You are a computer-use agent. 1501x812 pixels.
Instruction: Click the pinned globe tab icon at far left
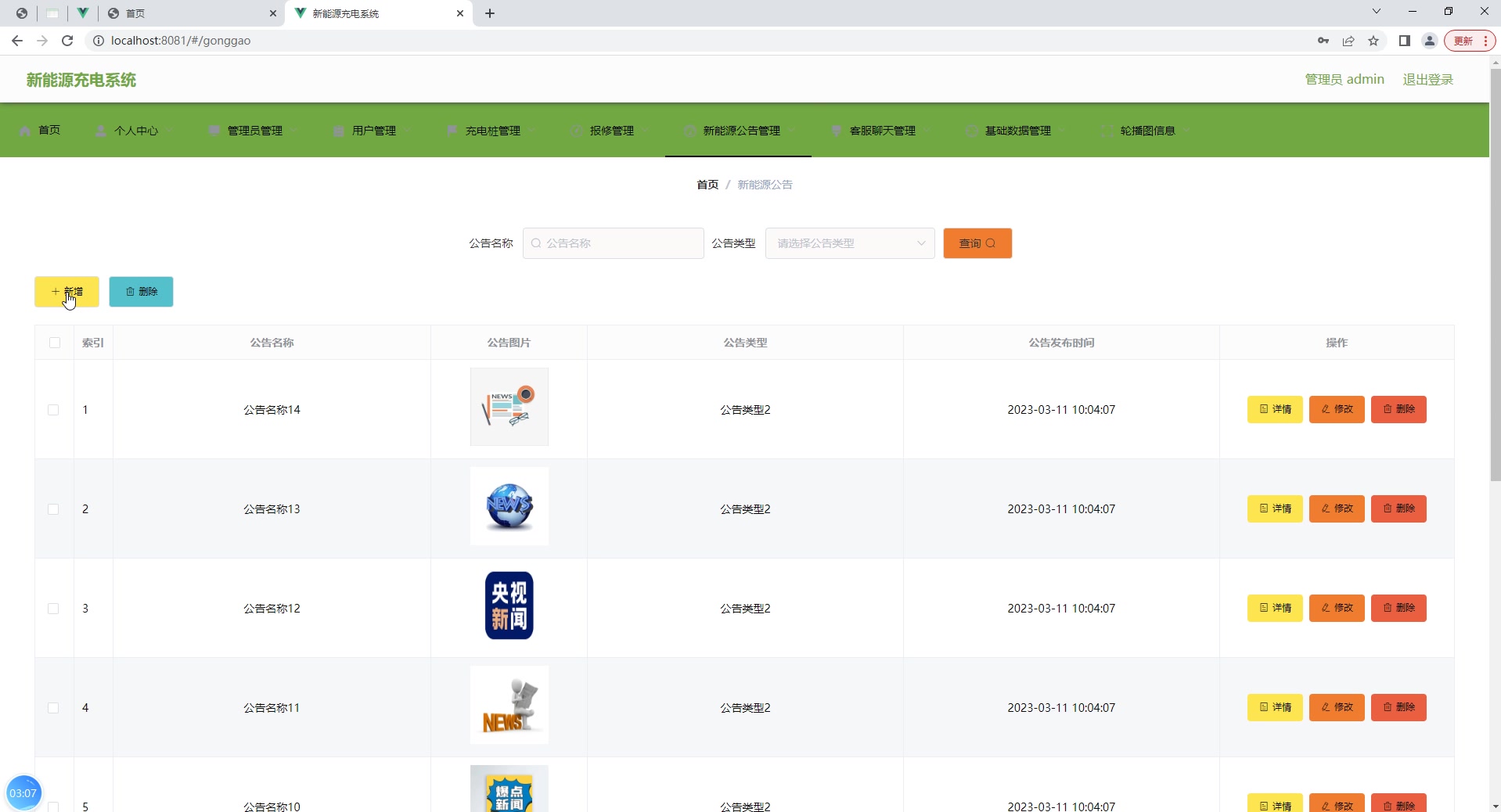[22, 13]
